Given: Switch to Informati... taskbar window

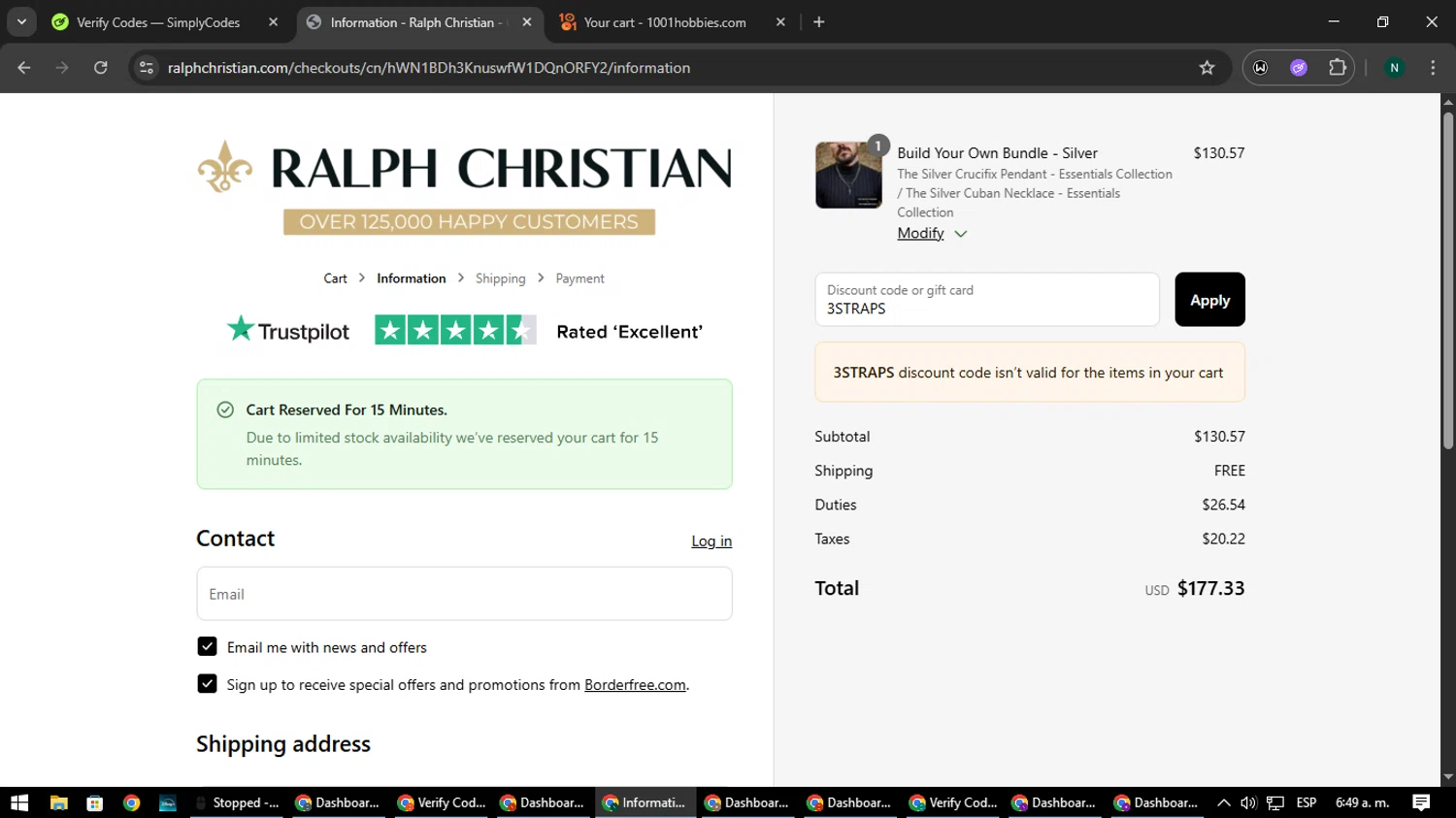Looking at the screenshot, I should coord(645,802).
